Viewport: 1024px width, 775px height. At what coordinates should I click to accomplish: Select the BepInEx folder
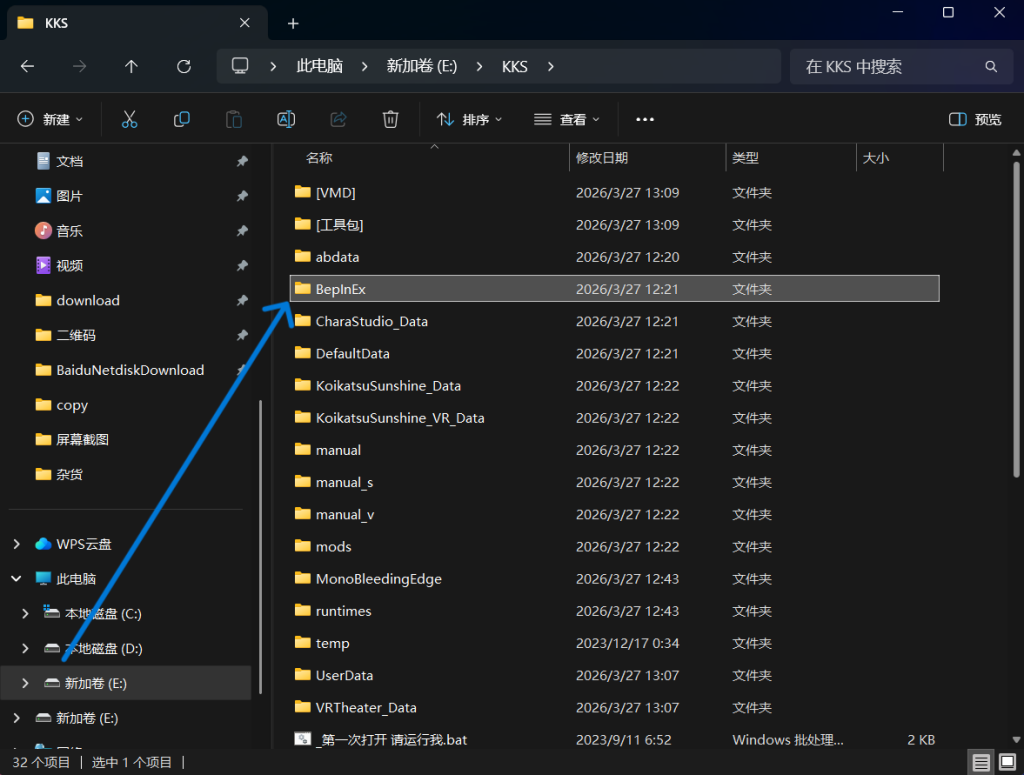pos(615,289)
